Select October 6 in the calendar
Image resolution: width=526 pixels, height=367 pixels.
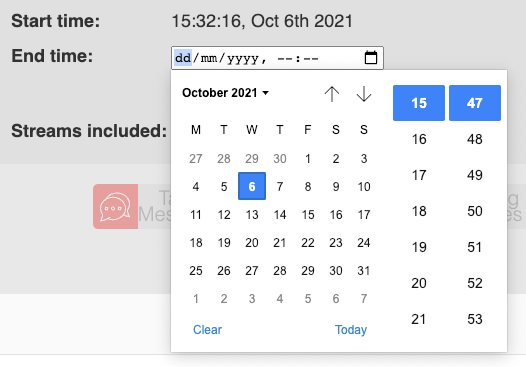pyautogui.click(x=252, y=186)
